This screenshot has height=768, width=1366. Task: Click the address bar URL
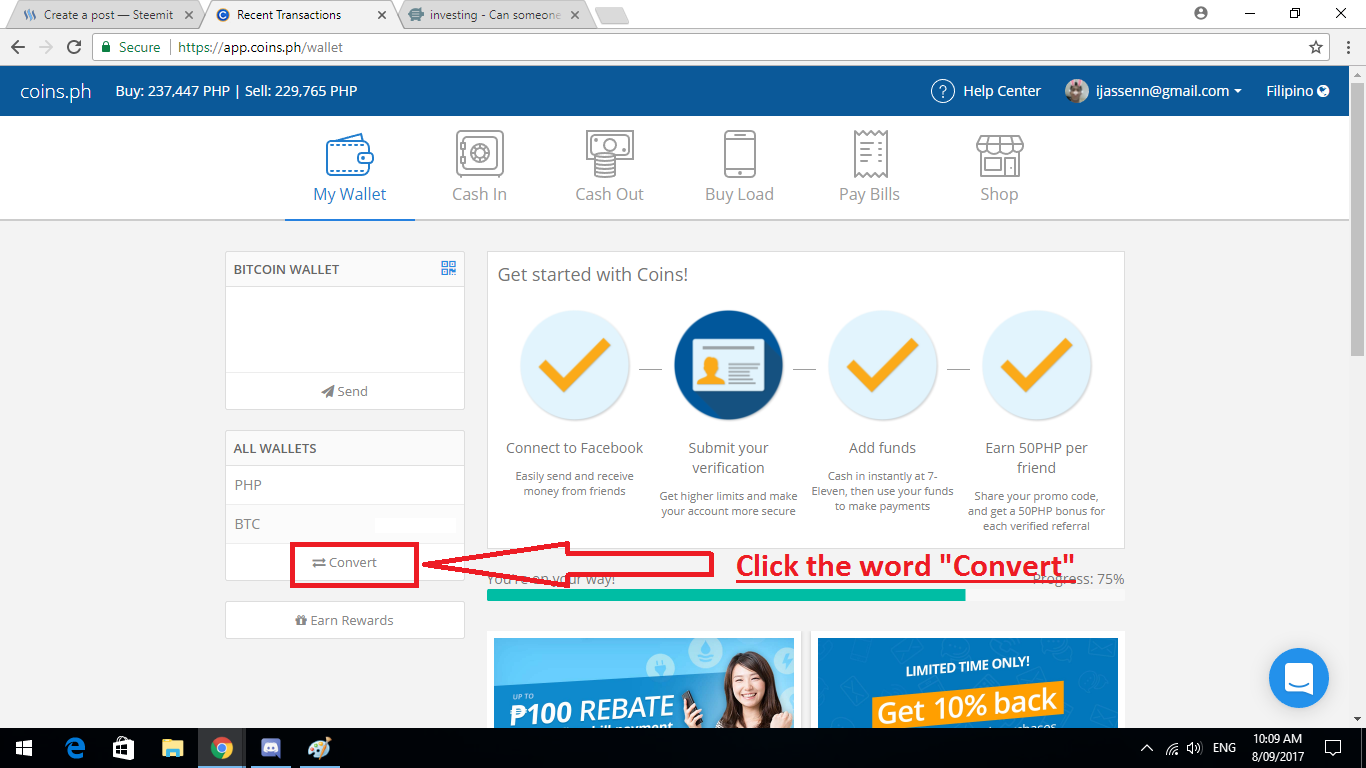[261, 47]
